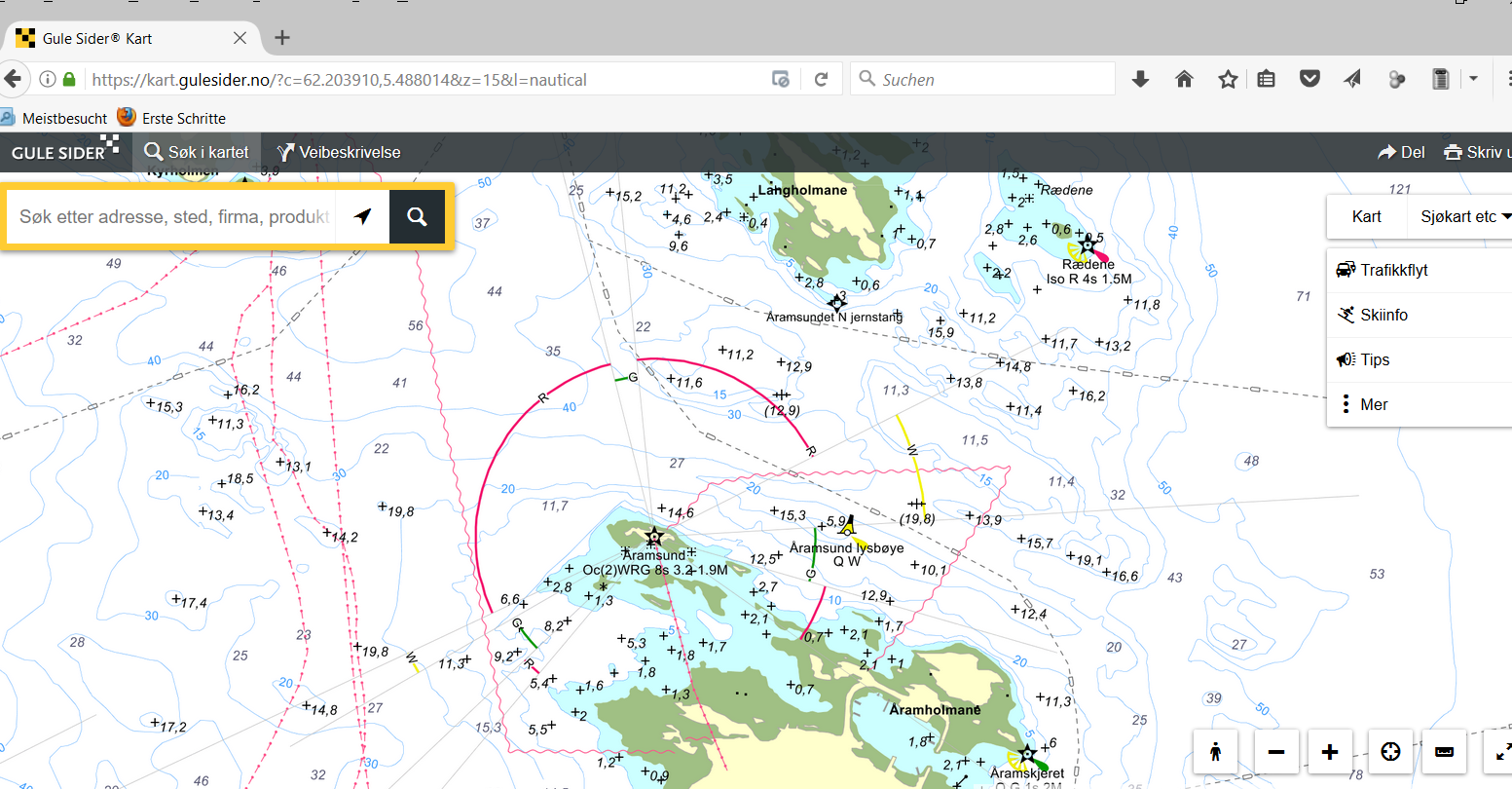Select the Veibeskrivelse directions tab
Viewport: 1512px width, 789px height.
(339, 152)
